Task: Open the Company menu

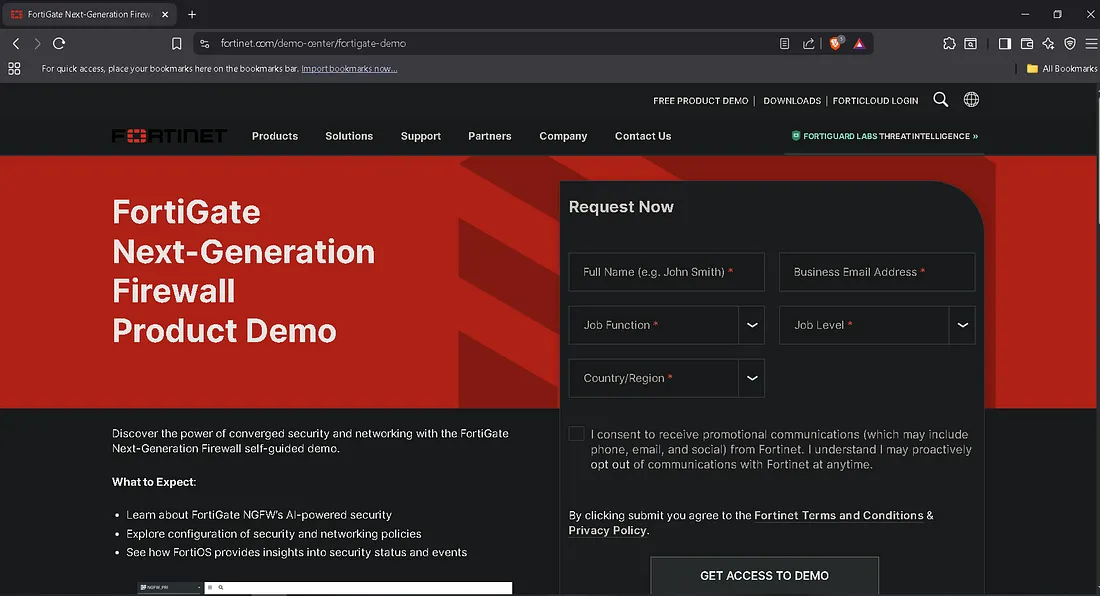Action: coord(563,136)
